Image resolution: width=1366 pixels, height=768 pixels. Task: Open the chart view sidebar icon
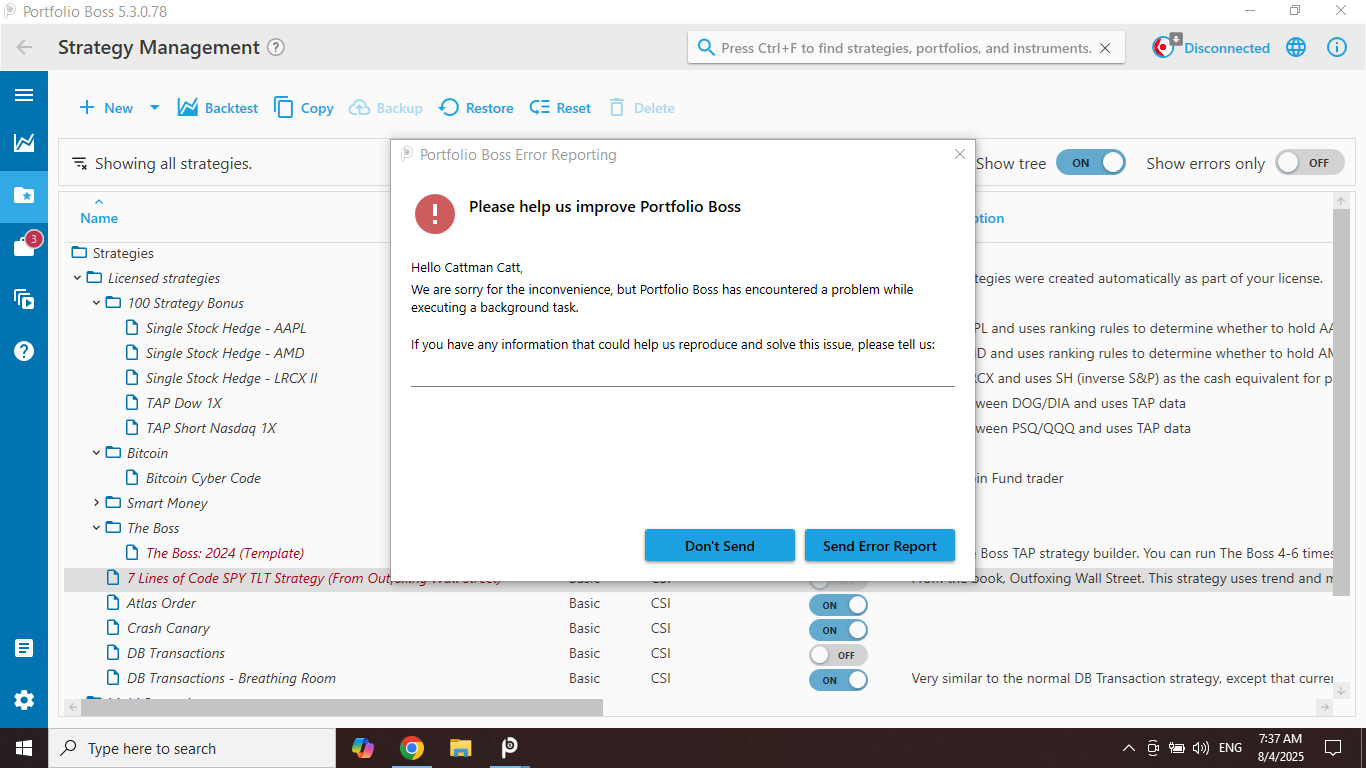click(x=24, y=143)
